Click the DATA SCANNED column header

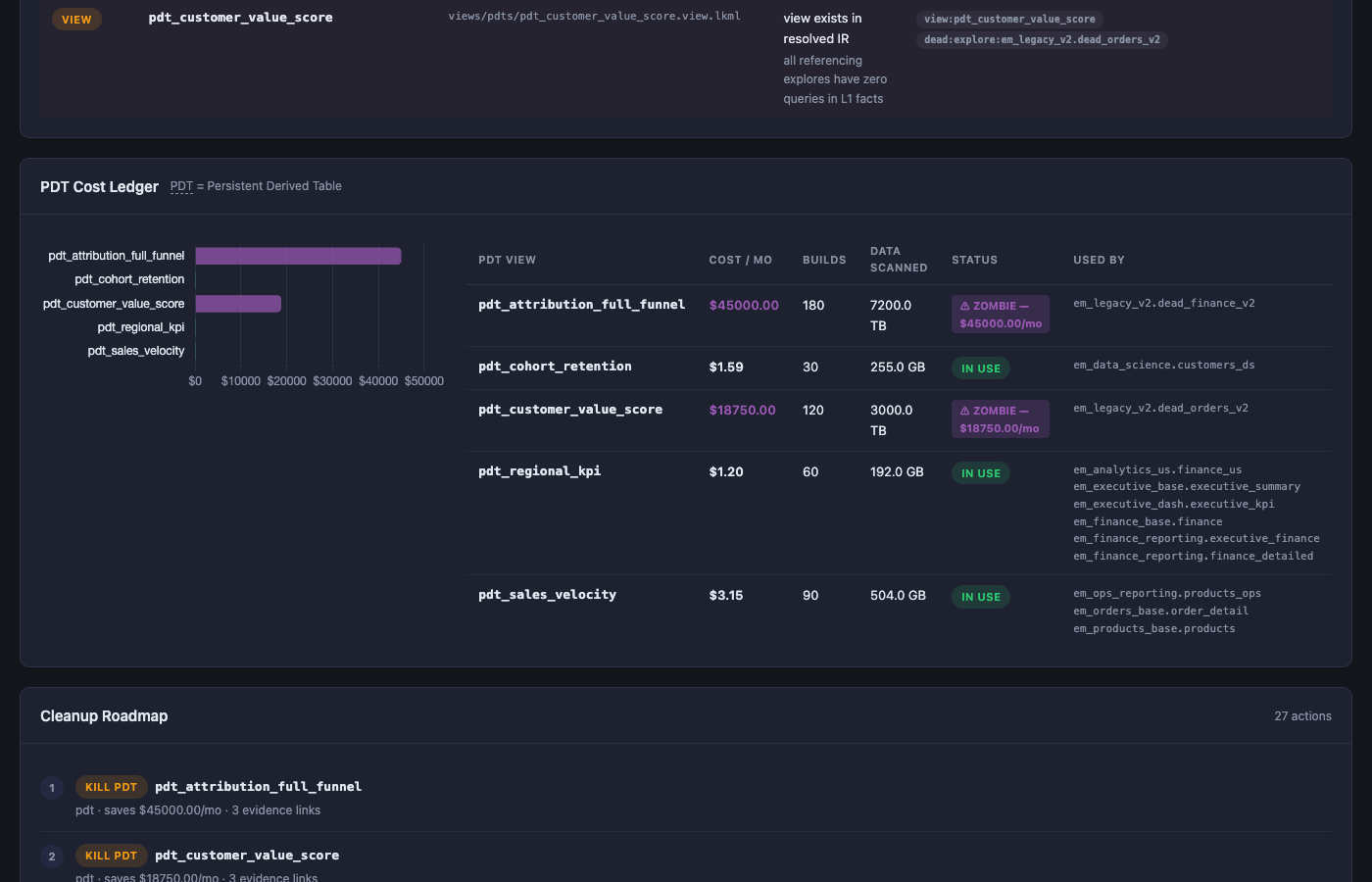899,260
